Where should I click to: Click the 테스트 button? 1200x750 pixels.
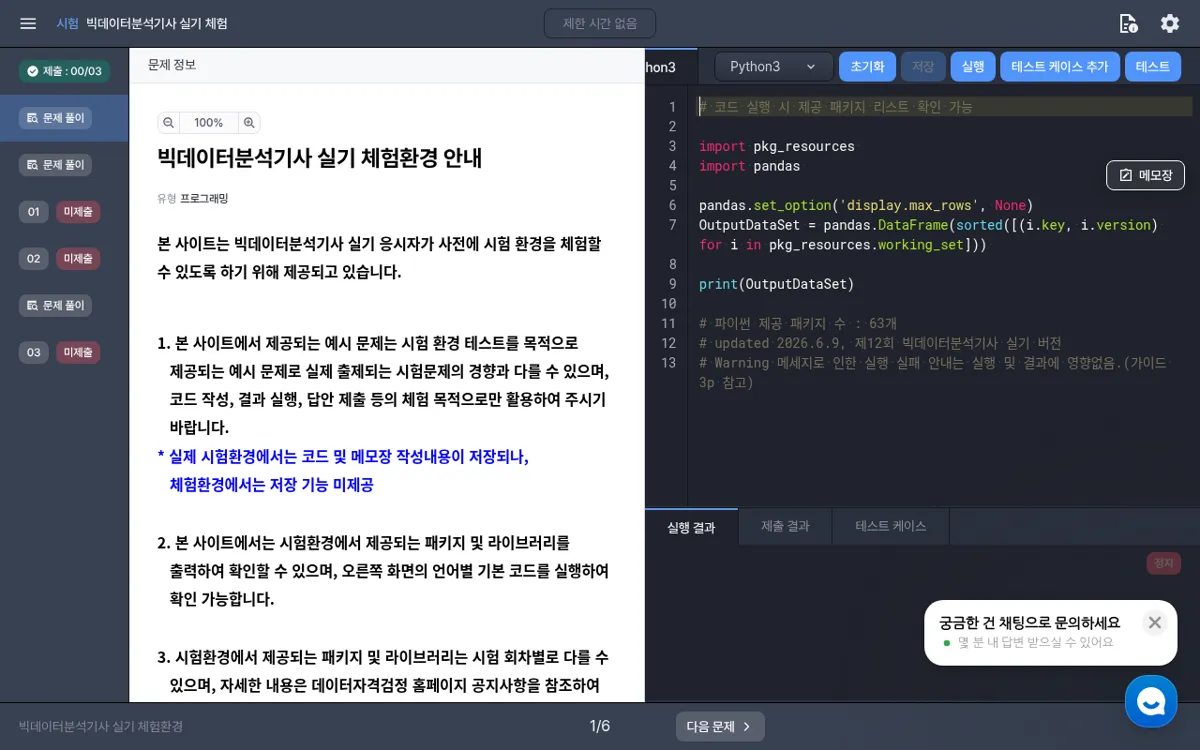pos(1153,67)
